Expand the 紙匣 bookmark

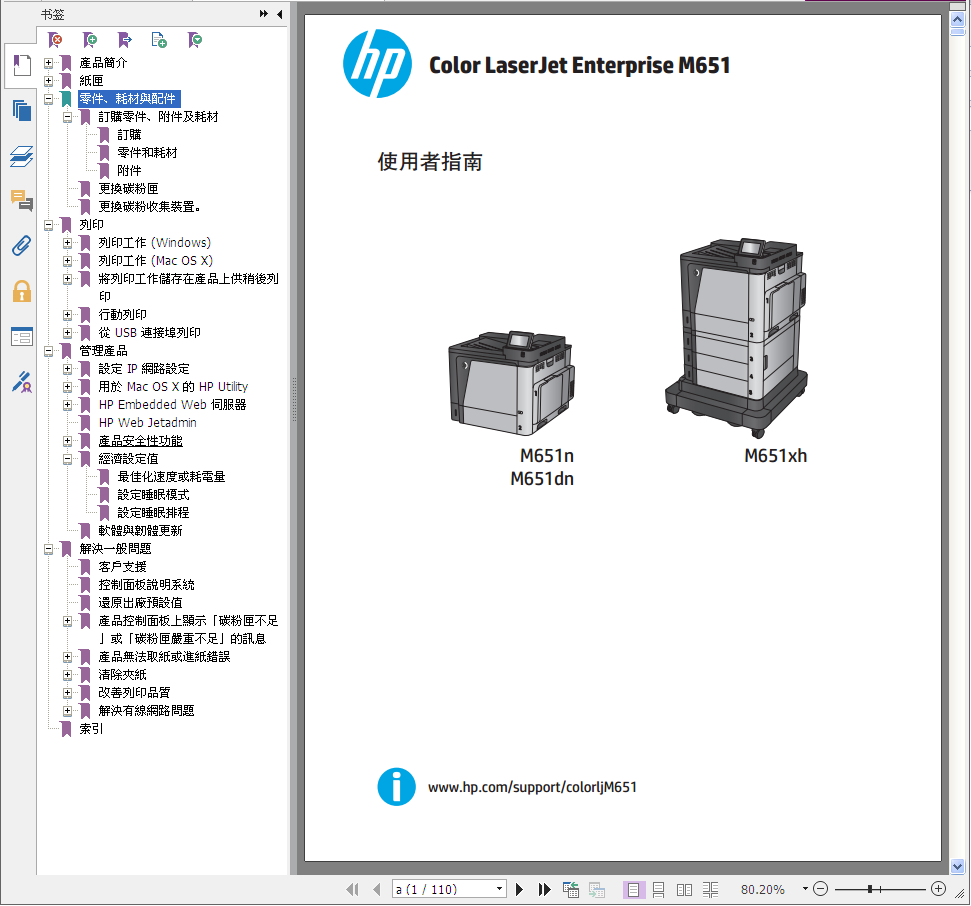[48, 81]
